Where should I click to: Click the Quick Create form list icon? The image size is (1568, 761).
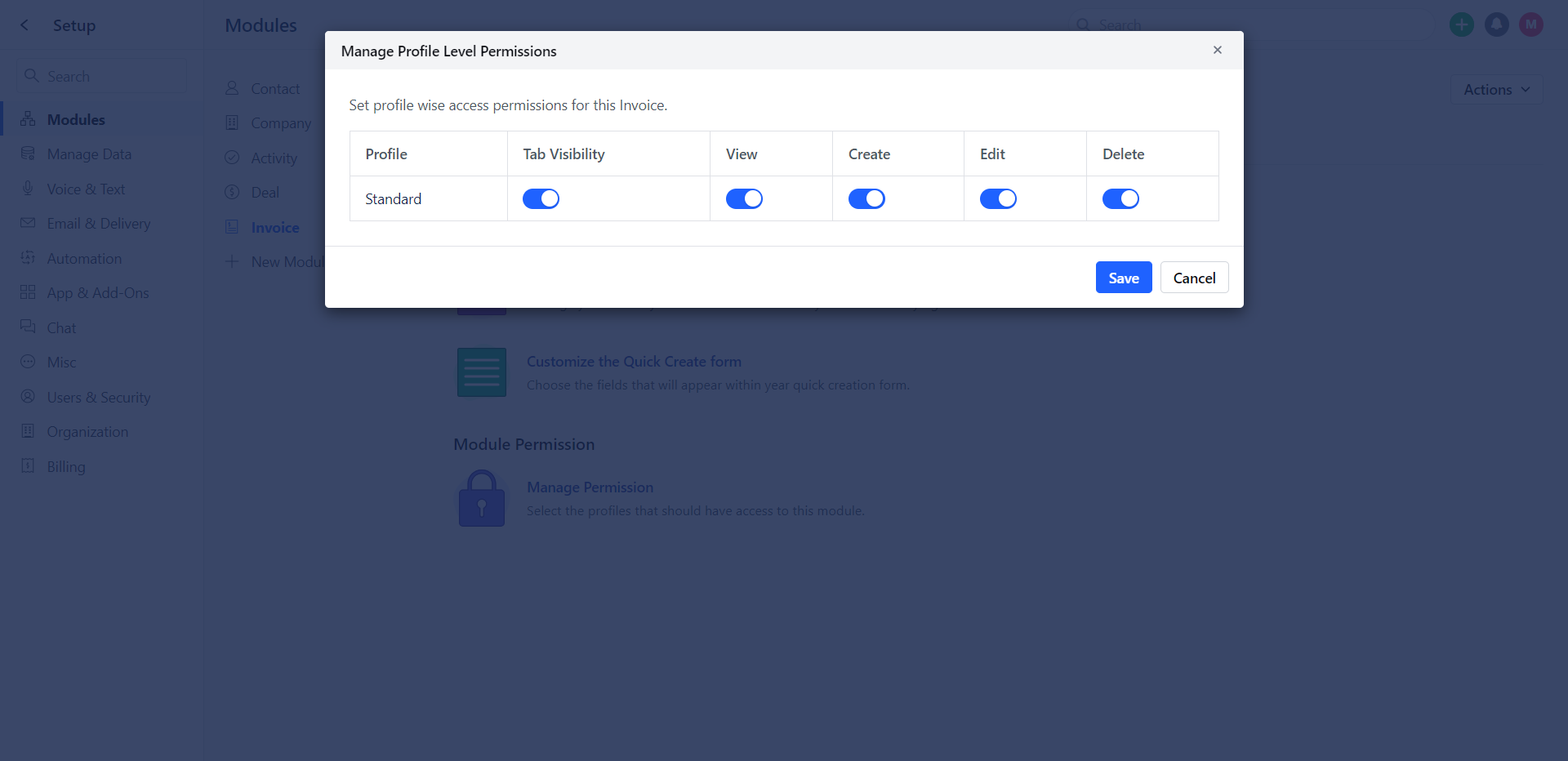482,372
